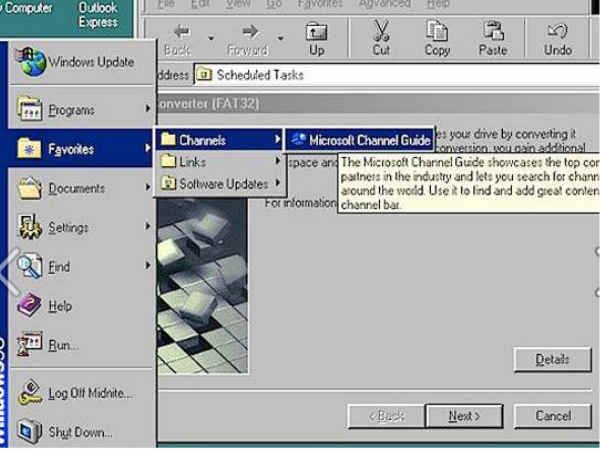Expand the Links submenu arrow
Viewport: 600px width, 450px height.
coord(278,161)
